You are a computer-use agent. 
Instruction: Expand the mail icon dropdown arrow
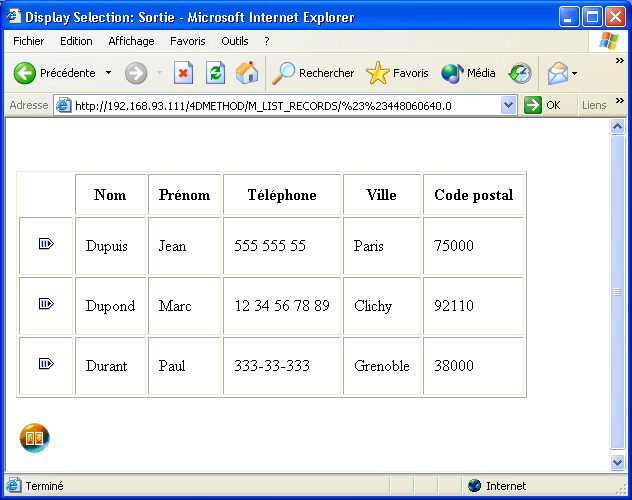[x=574, y=74]
